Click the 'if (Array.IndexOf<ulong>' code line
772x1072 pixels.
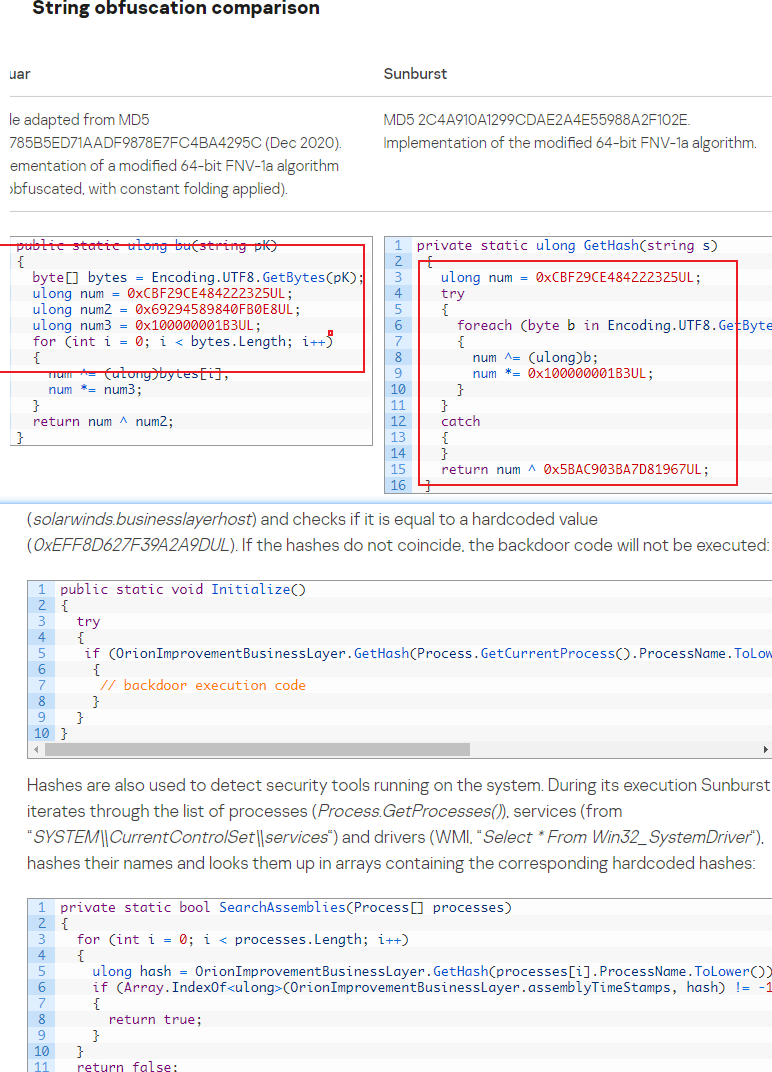[432, 987]
